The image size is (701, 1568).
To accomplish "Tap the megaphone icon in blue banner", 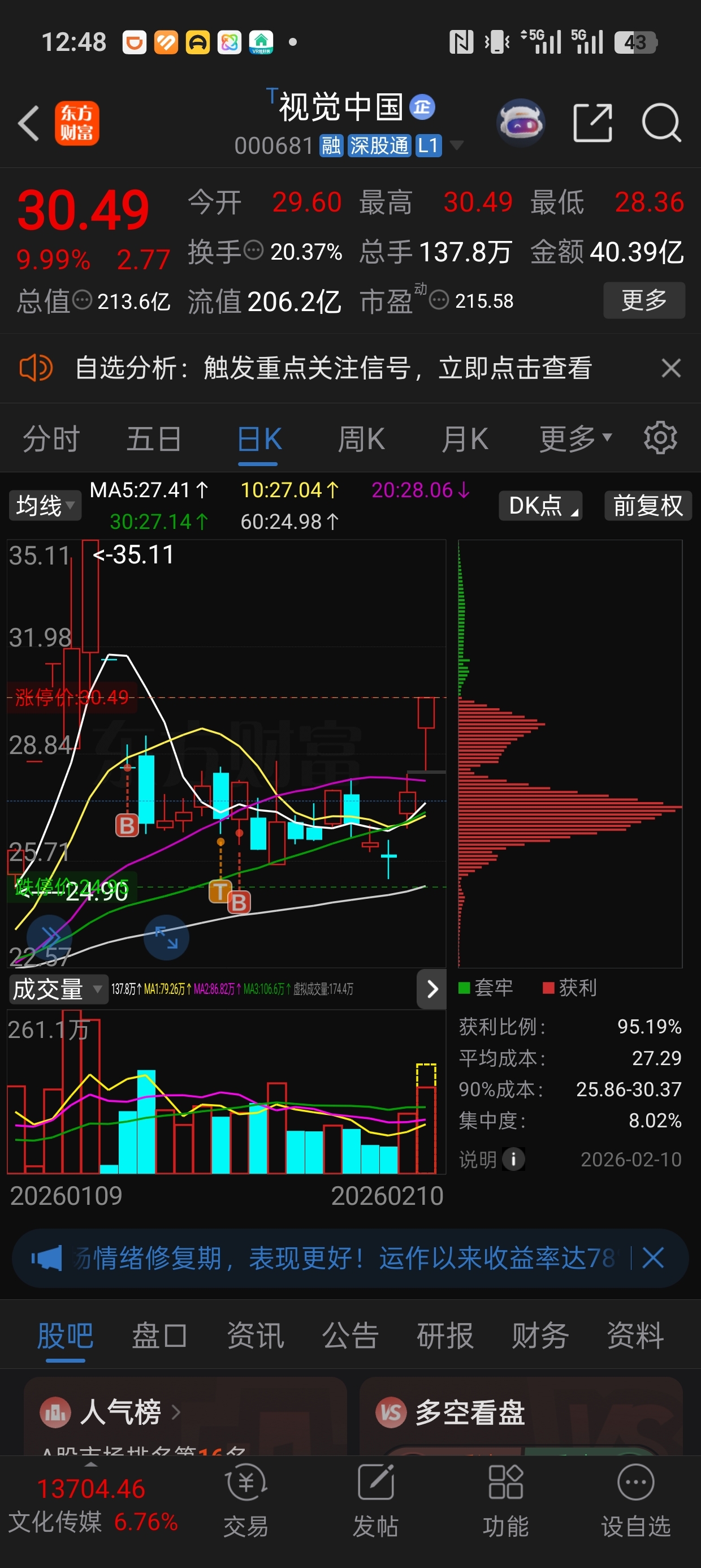I will (47, 1257).
